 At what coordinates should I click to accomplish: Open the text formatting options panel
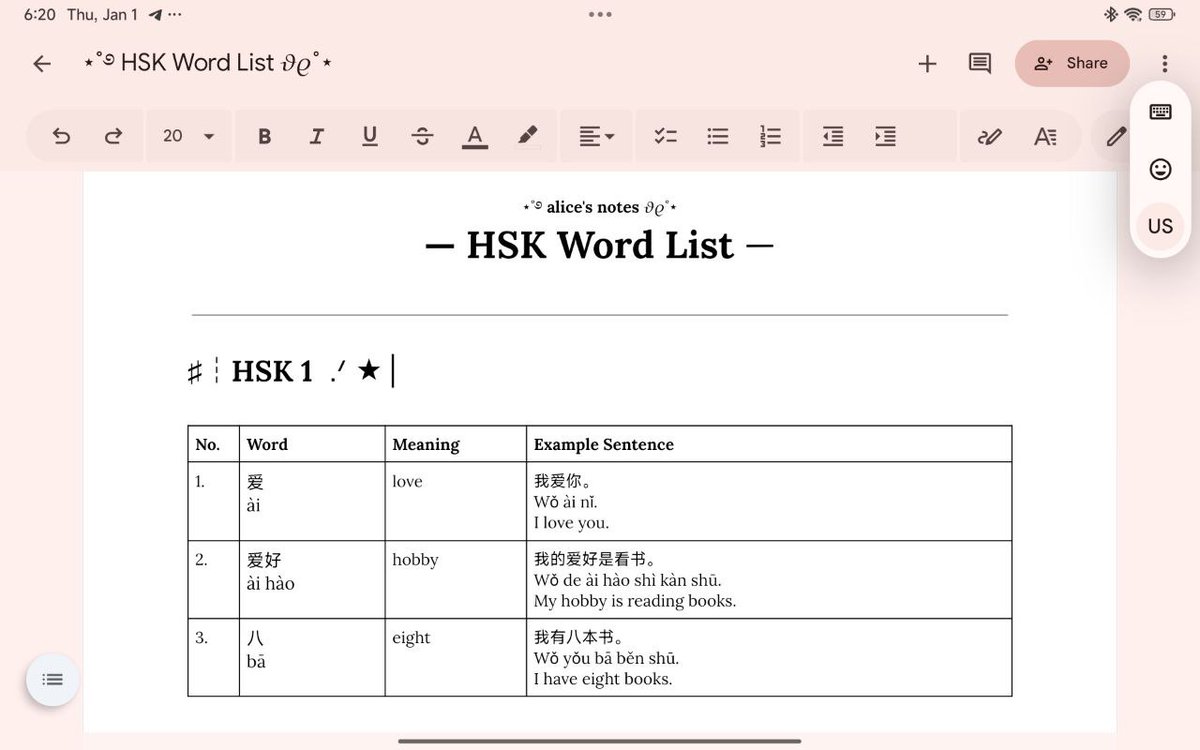(x=1045, y=136)
